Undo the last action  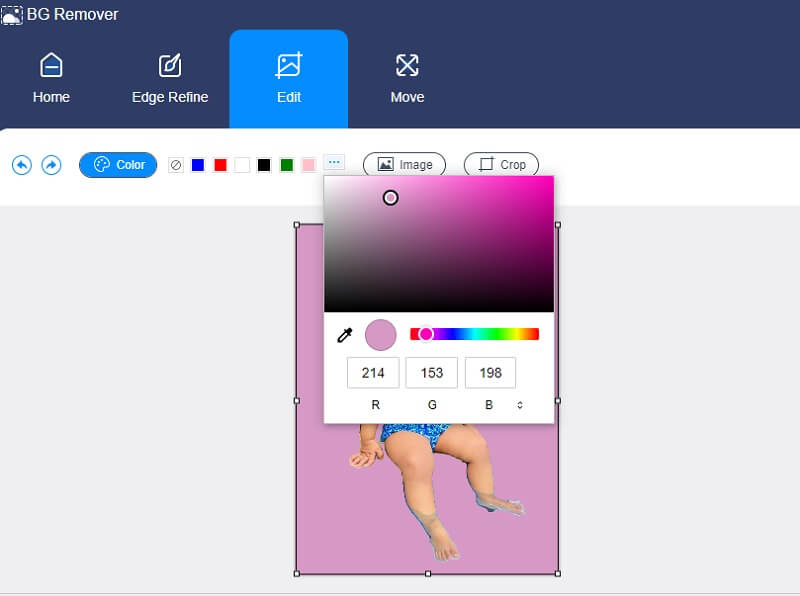(x=22, y=165)
